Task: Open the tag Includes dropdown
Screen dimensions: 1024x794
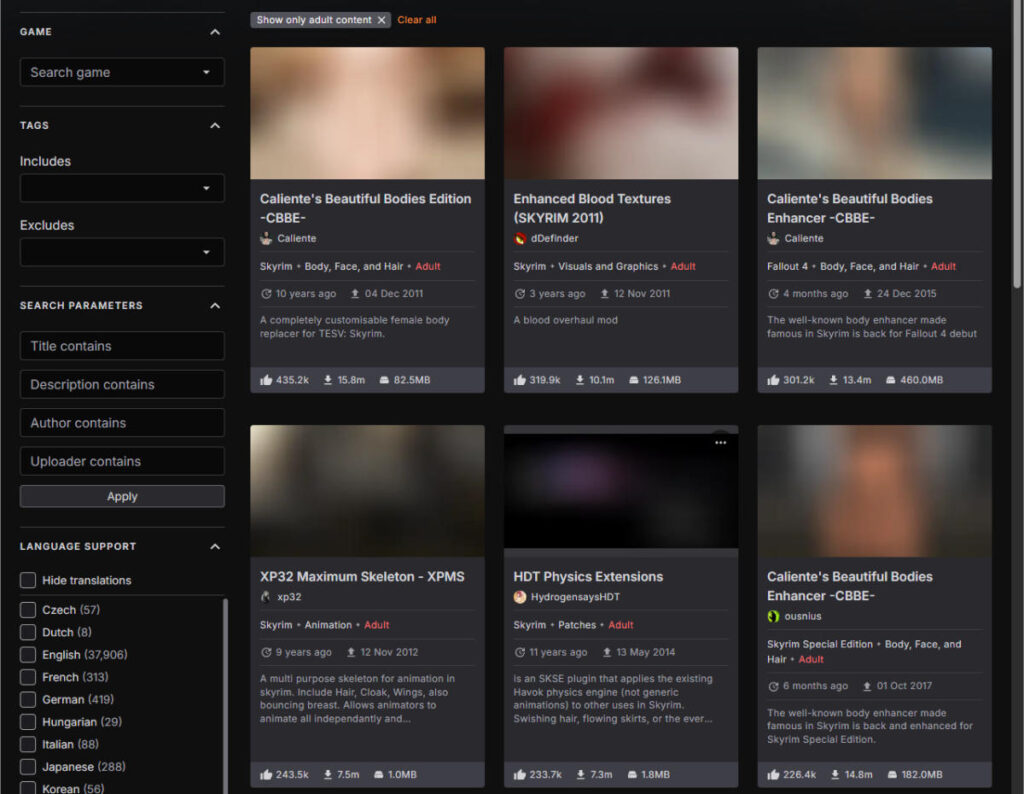Action: [122, 188]
